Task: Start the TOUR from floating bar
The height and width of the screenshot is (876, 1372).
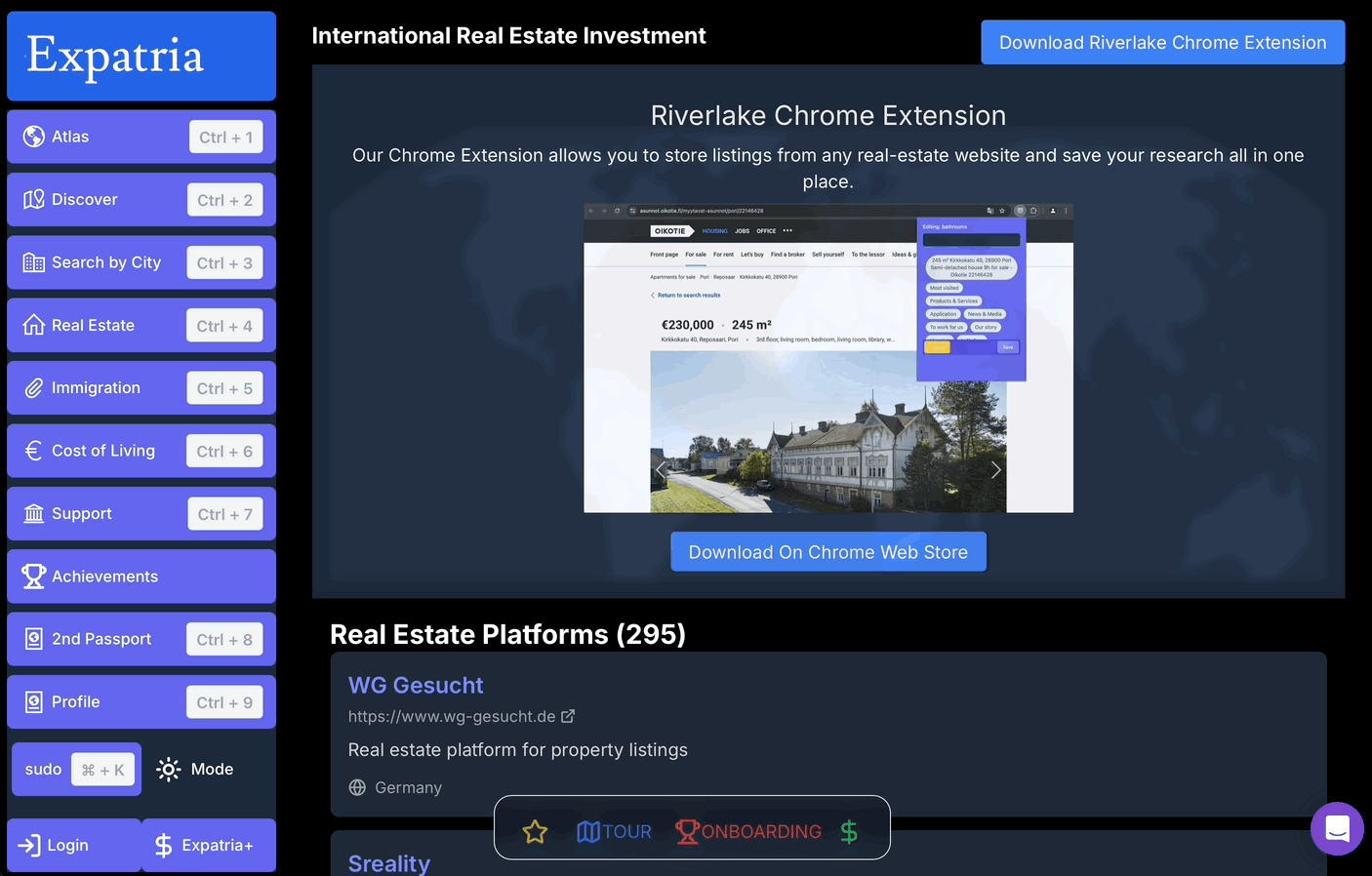Action: 614,832
